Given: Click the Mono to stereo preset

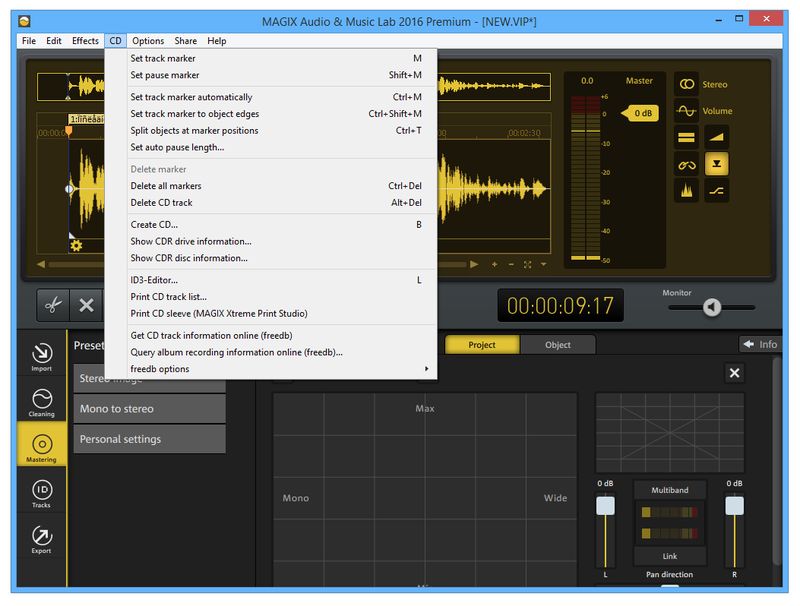Looking at the screenshot, I should (149, 409).
